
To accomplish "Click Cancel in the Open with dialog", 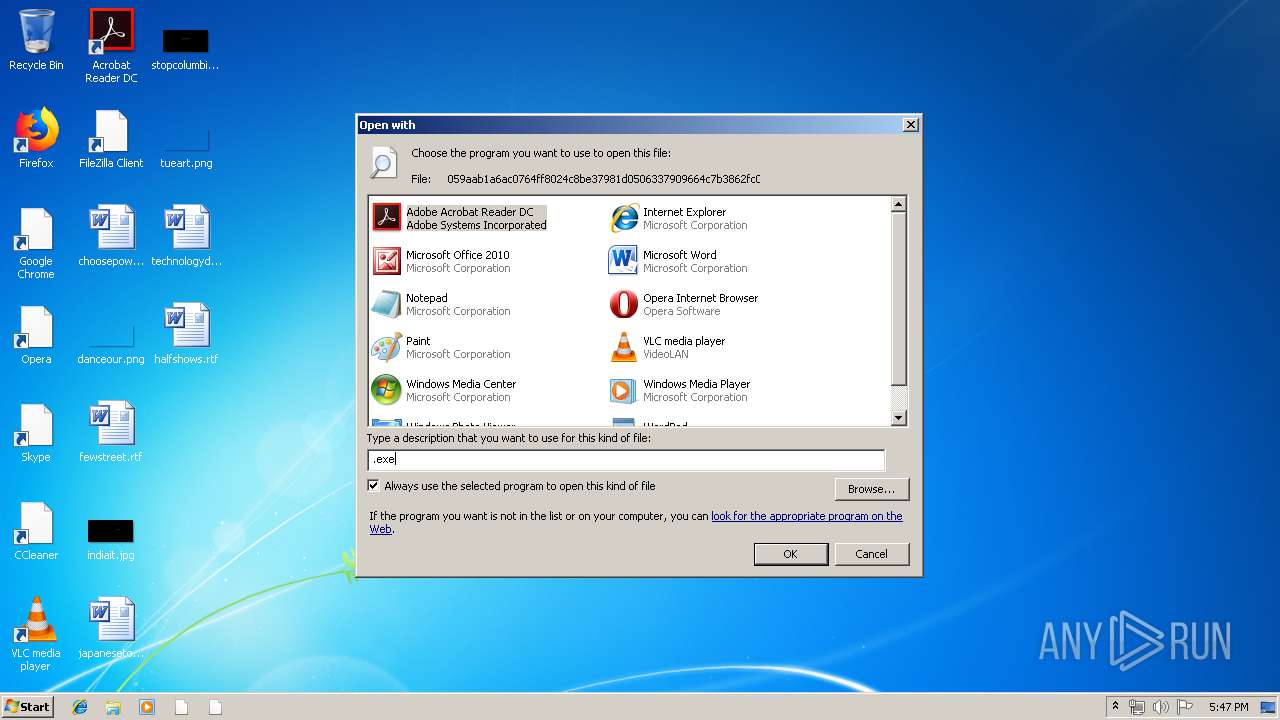I will coord(871,554).
